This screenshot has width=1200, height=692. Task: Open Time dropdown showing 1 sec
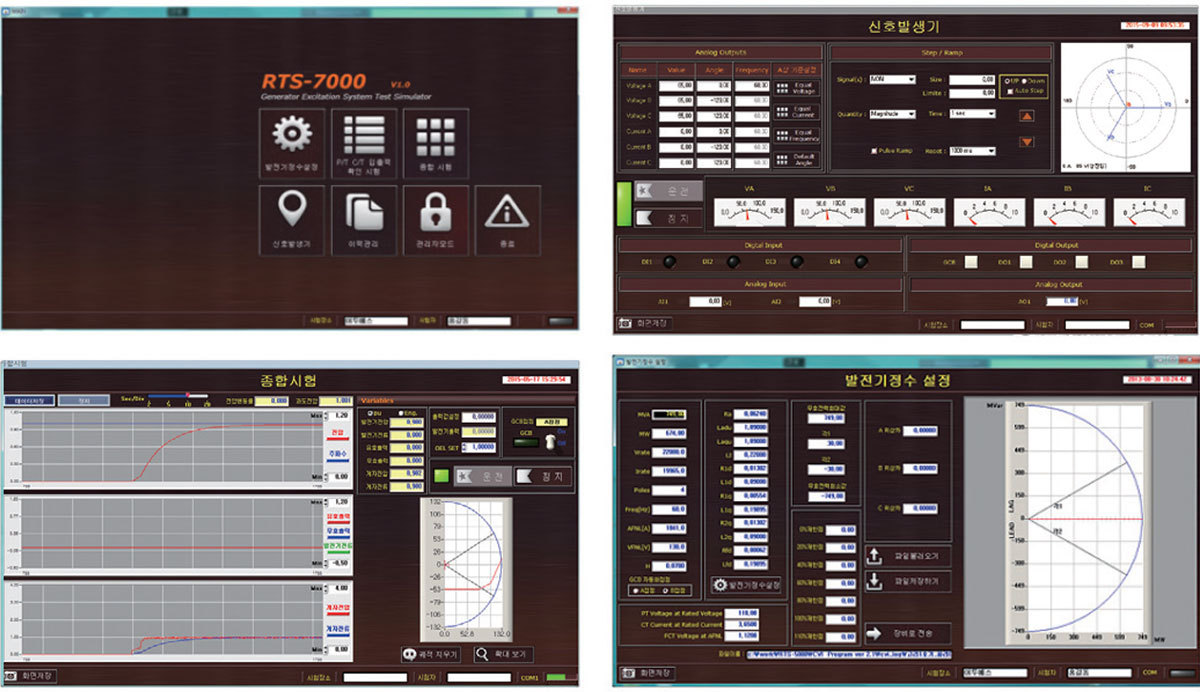coord(972,114)
